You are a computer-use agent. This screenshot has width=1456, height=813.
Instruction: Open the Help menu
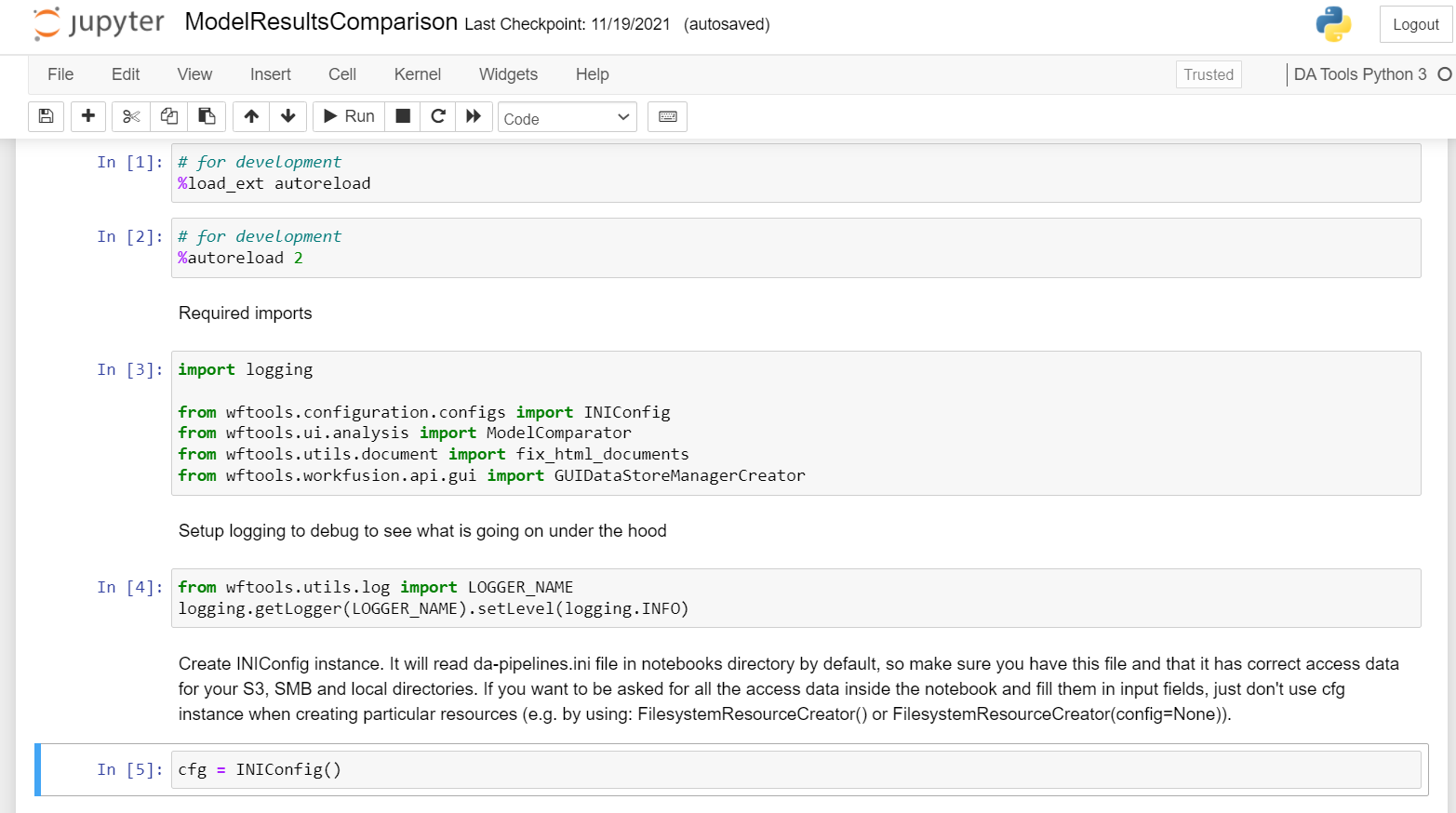tap(592, 74)
